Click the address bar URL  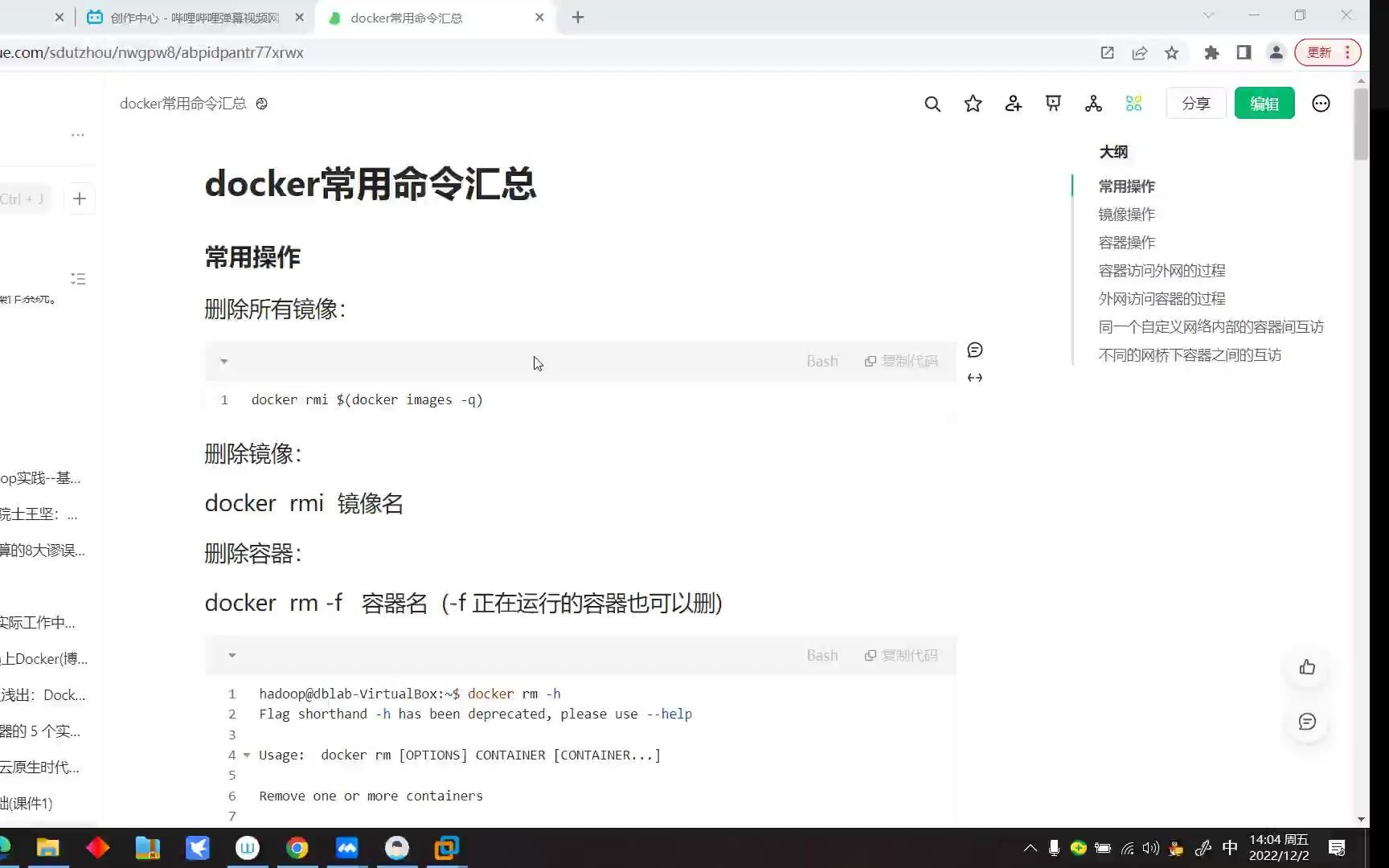[152, 53]
